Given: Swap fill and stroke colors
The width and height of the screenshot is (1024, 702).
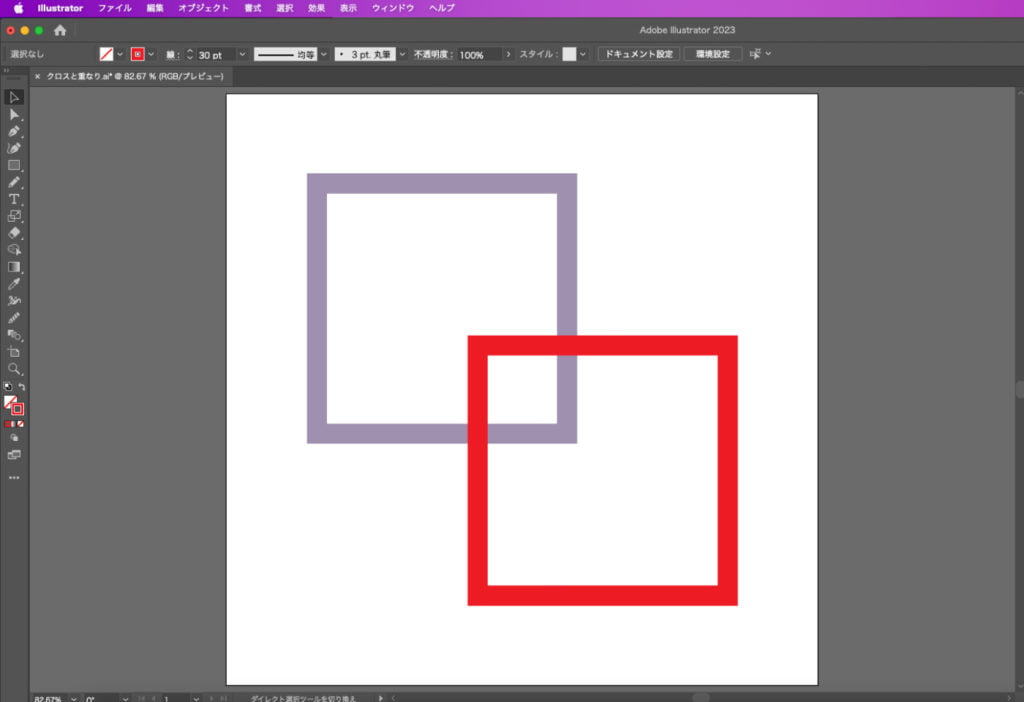Looking at the screenshot, I should pos(22,387).
